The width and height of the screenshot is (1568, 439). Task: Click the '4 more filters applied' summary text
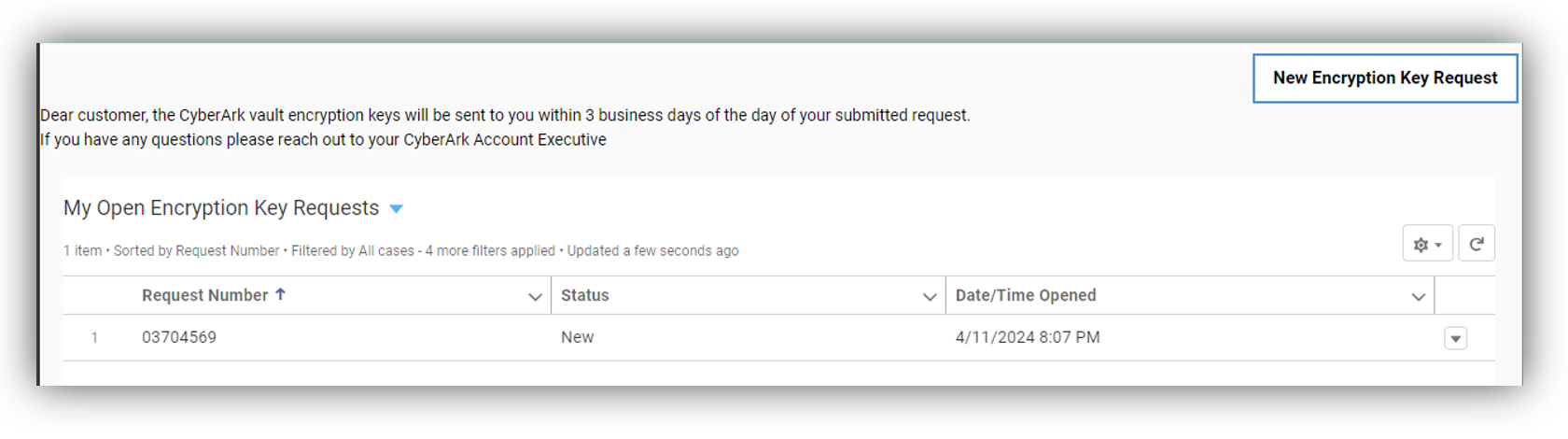(x=490, y=251)
